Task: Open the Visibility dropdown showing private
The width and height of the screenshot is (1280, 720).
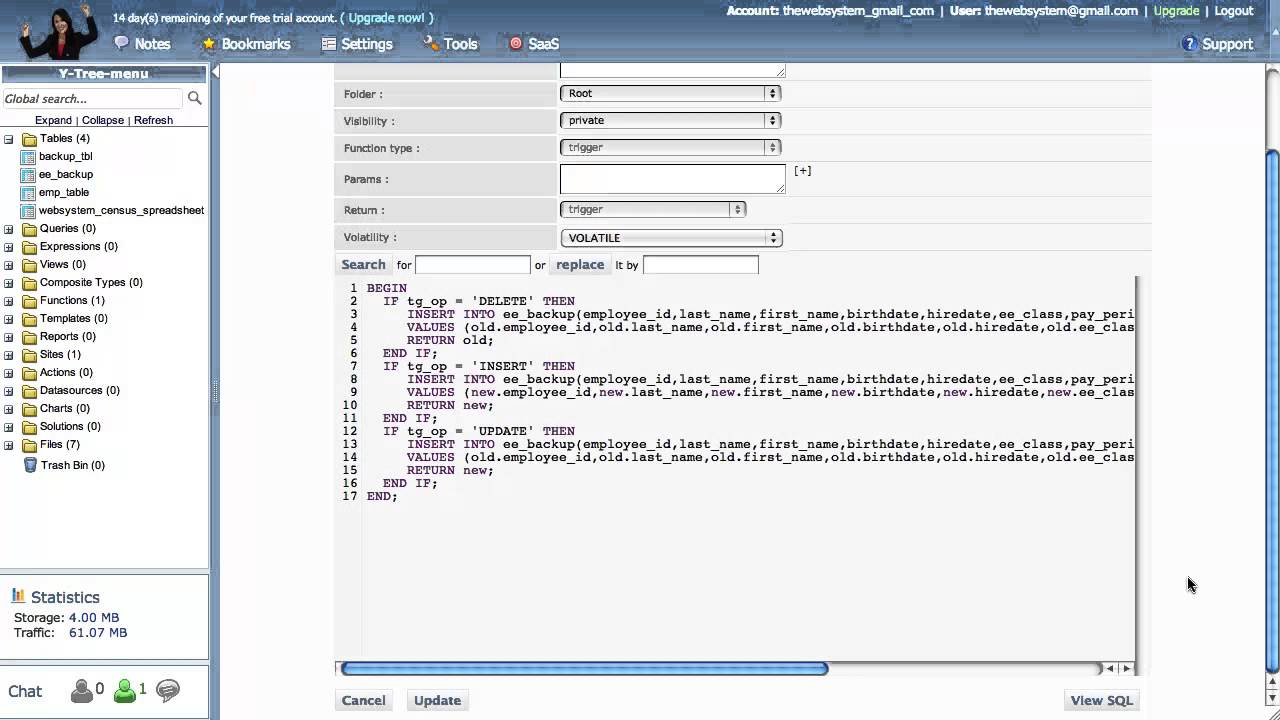Action: tap(670, 120)
